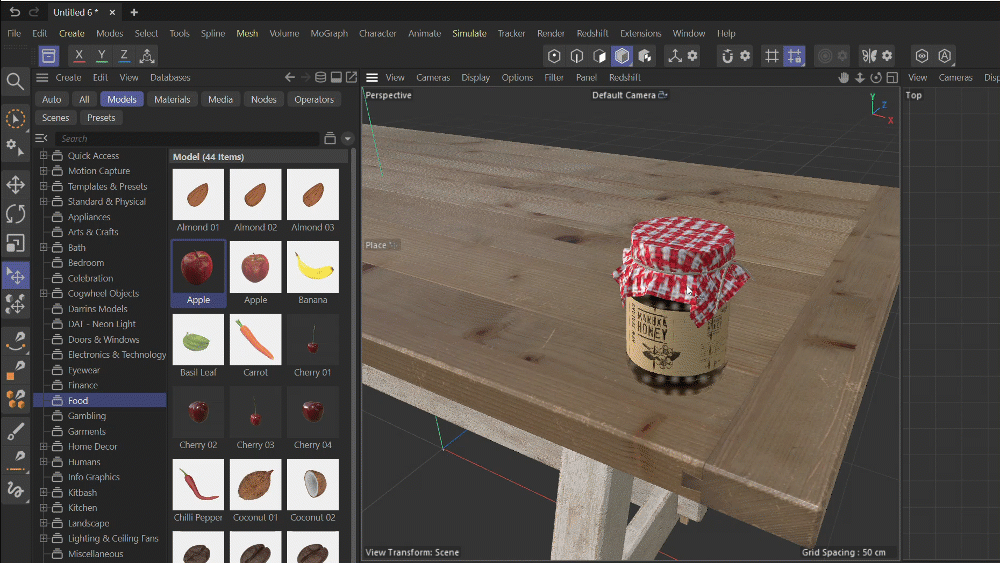This screenshot has height=563, width=1000.
Task: Click the viewport pan hand icon
Action: tap(844, 77)
